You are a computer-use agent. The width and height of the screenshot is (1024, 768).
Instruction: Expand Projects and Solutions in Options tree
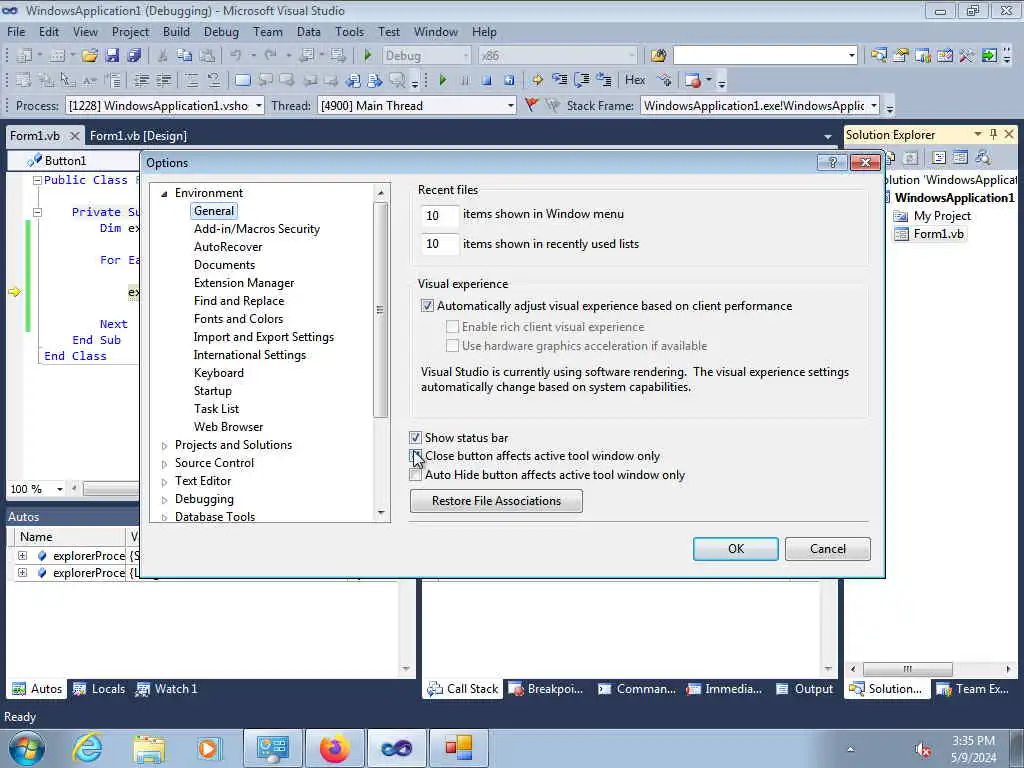[164, 445]
